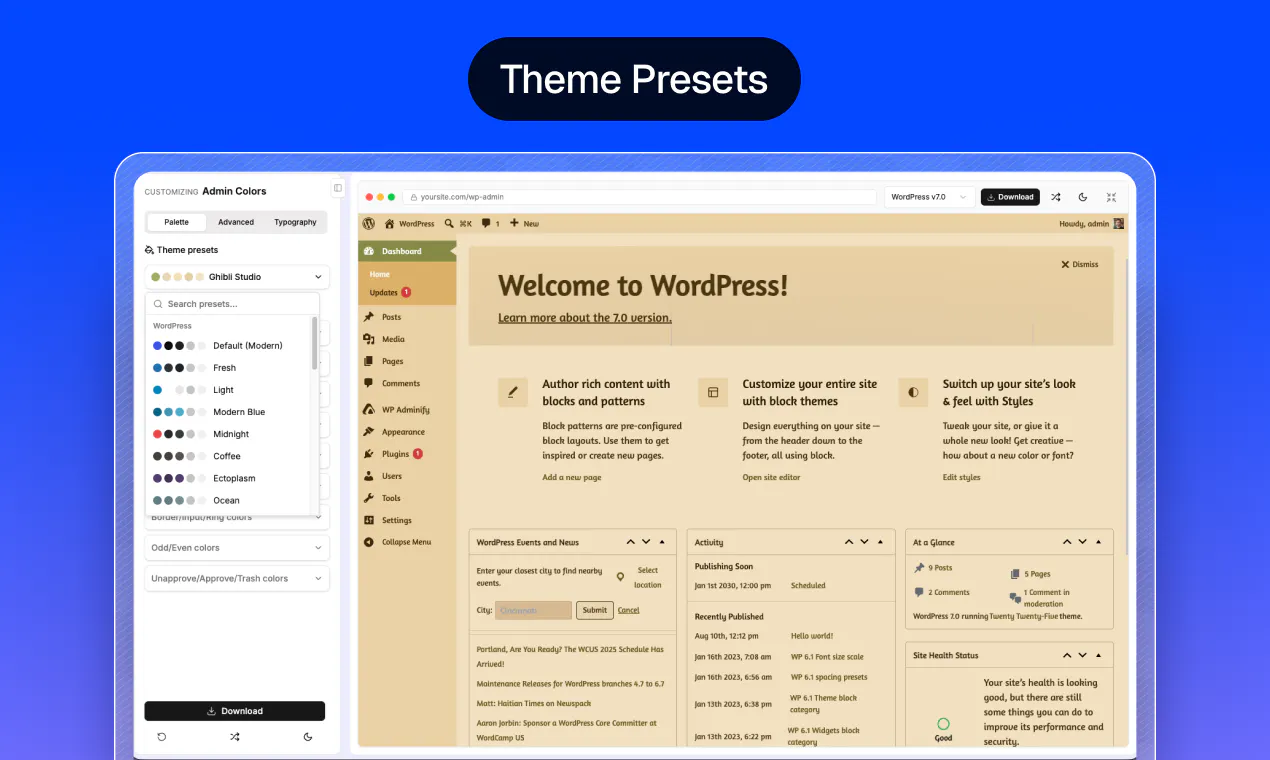Screen dimensions: 1270x760
Task: Open the Ghibli Studio preset dropdown
Action: [237, 277]
